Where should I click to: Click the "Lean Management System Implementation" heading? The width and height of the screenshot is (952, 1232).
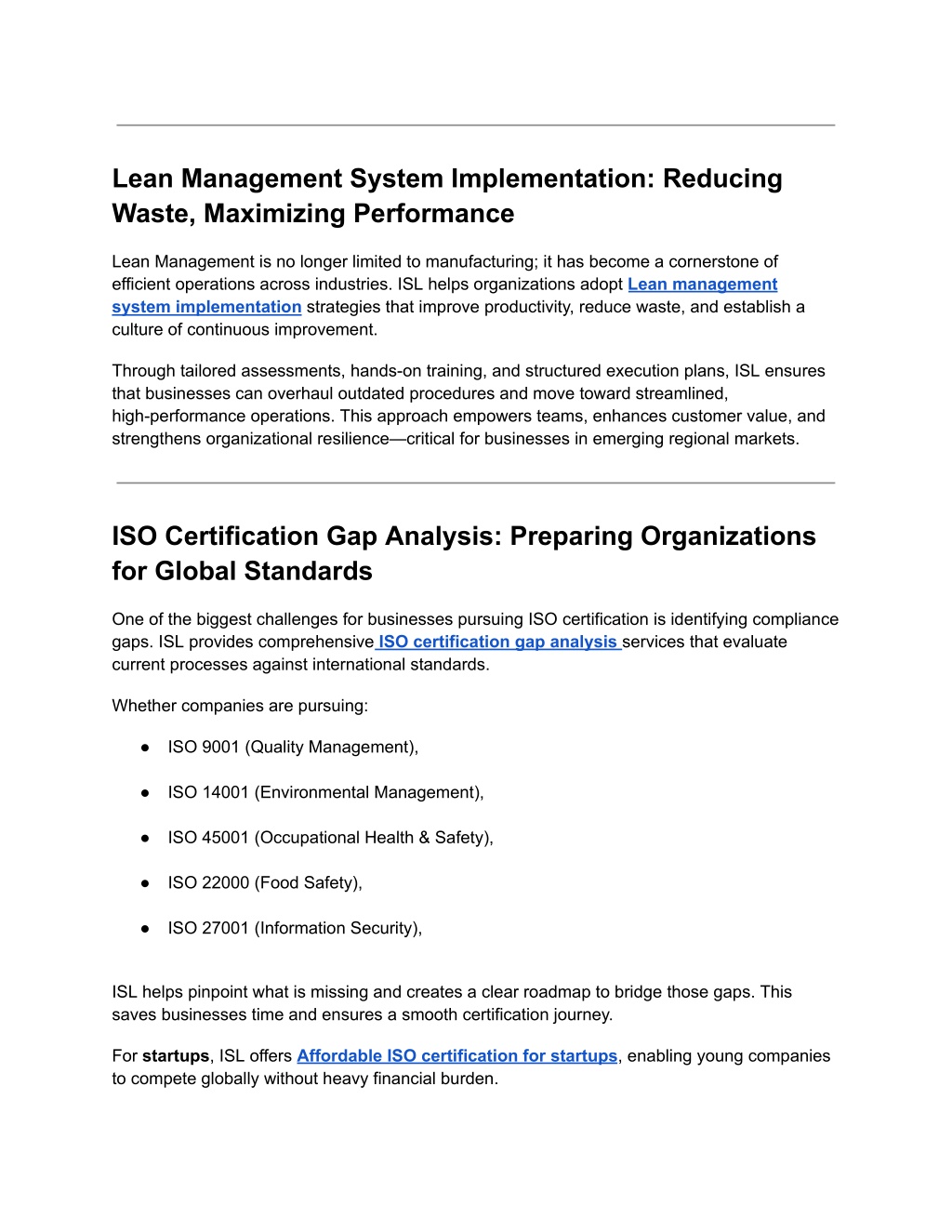pyautogui.click(x=446, y=179)
